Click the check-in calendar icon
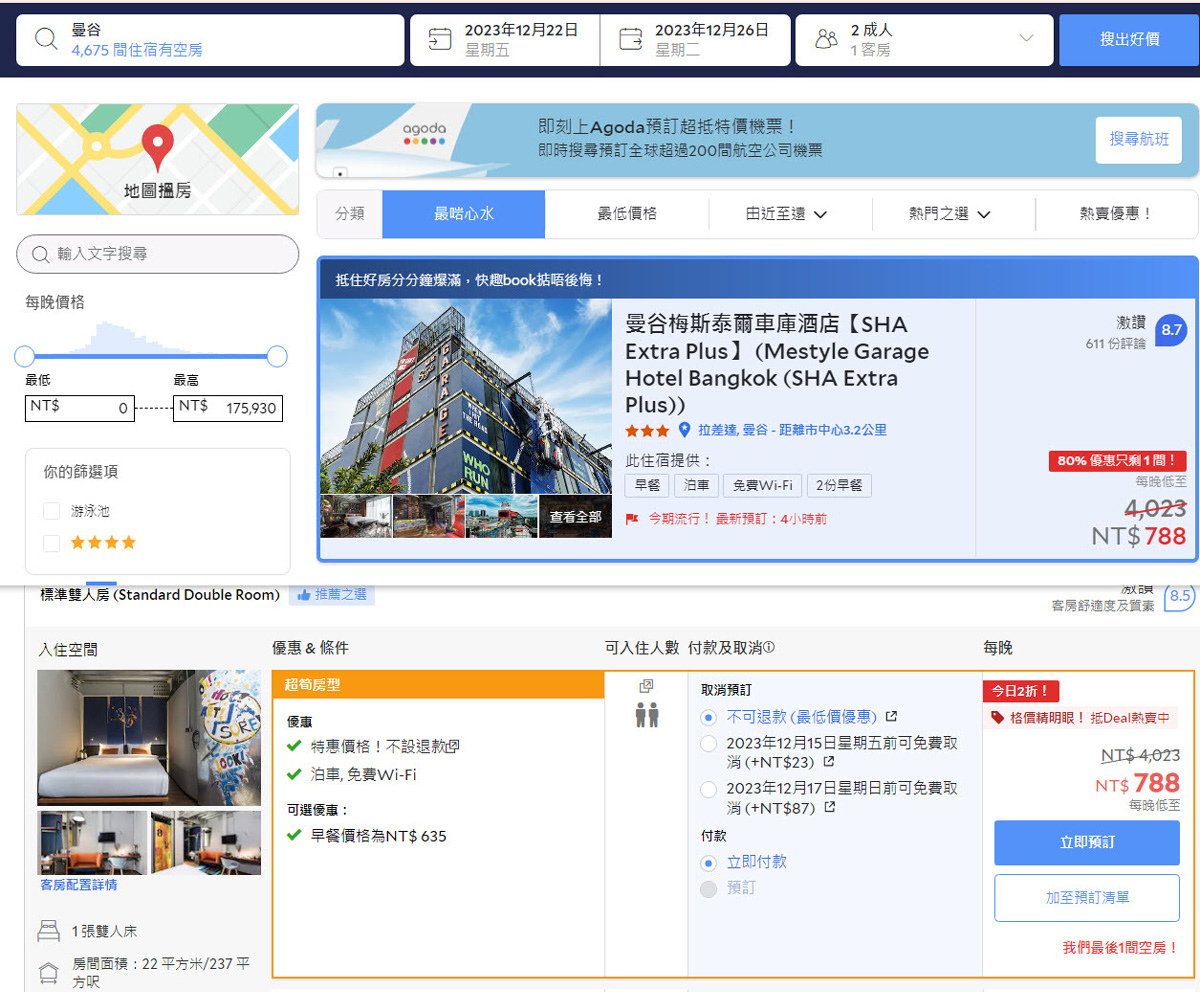1200x993 pixels. [x=440, y=39]
